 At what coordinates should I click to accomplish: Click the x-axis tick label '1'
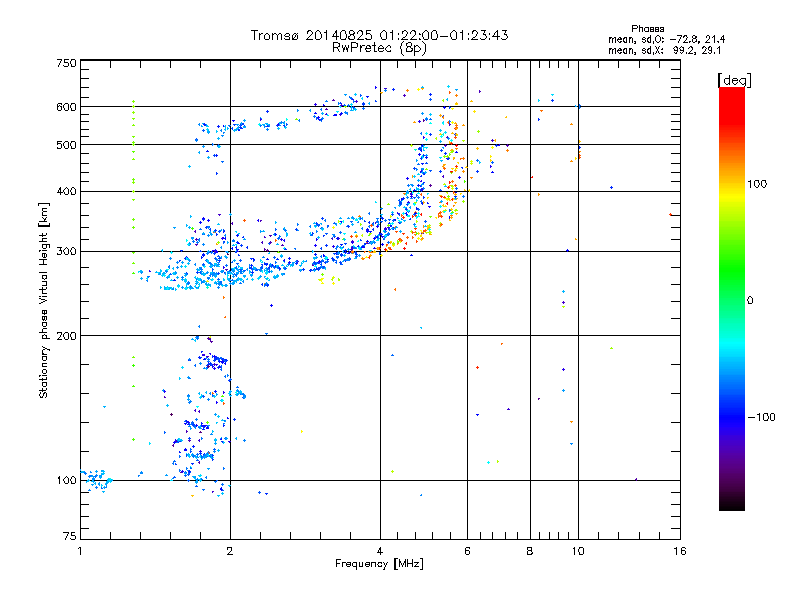click(80, 551)
